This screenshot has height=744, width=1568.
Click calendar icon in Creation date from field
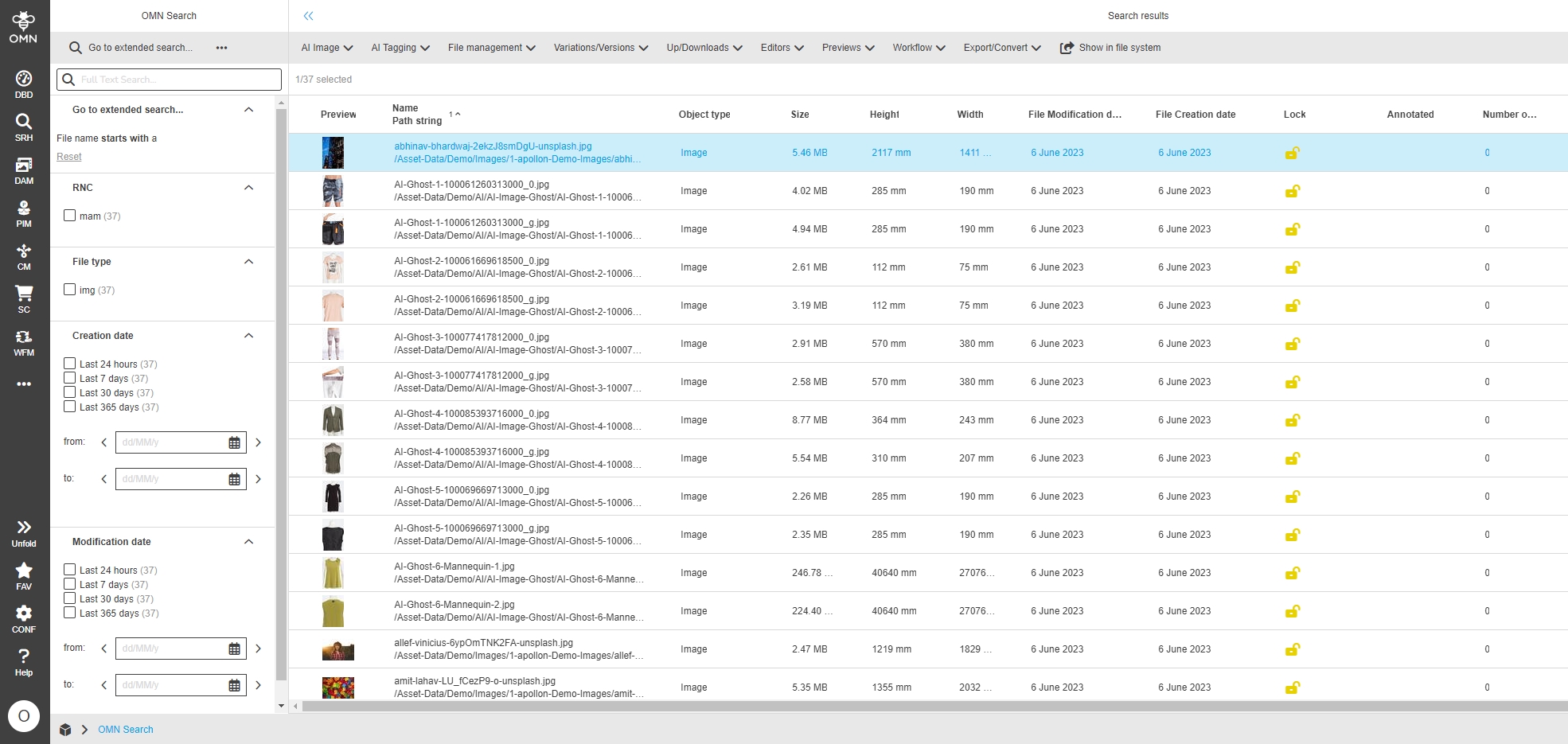[x=234, y=442]
